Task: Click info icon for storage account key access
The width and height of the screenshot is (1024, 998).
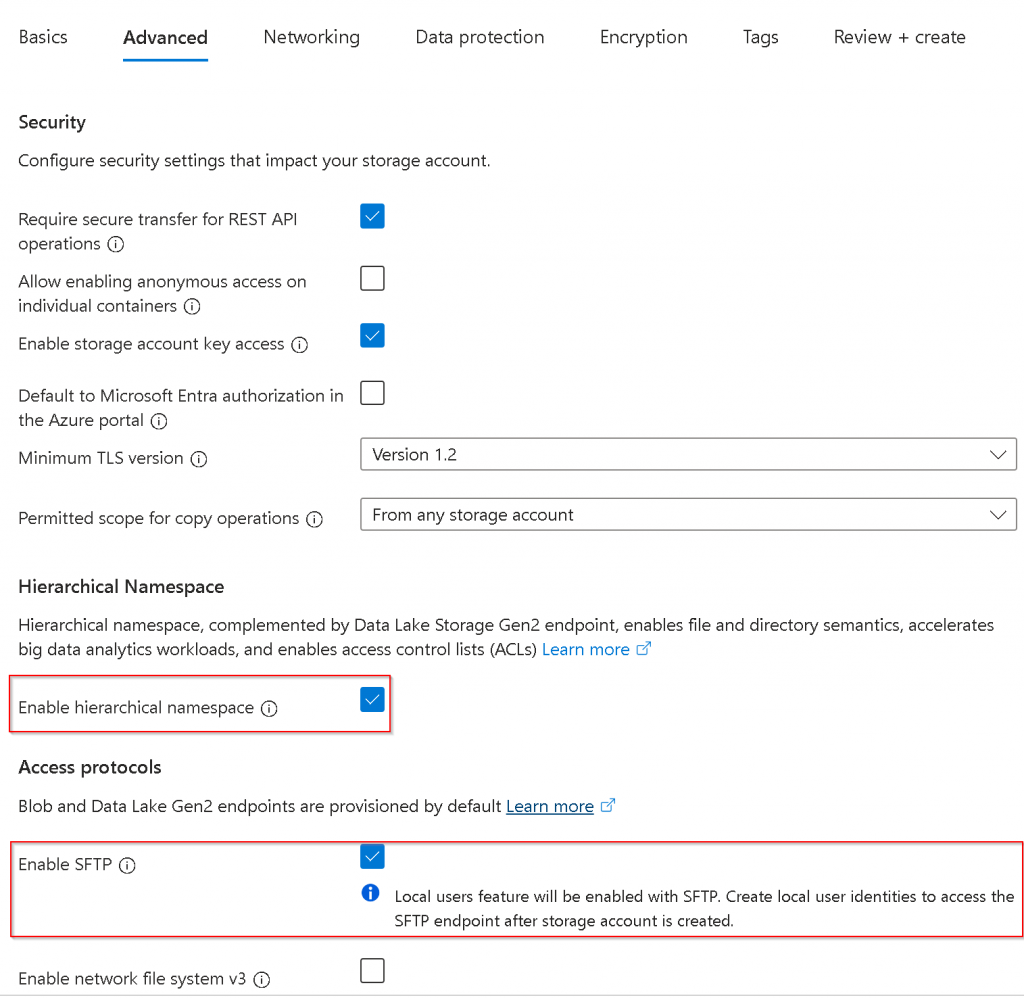Action: point(299,345)
